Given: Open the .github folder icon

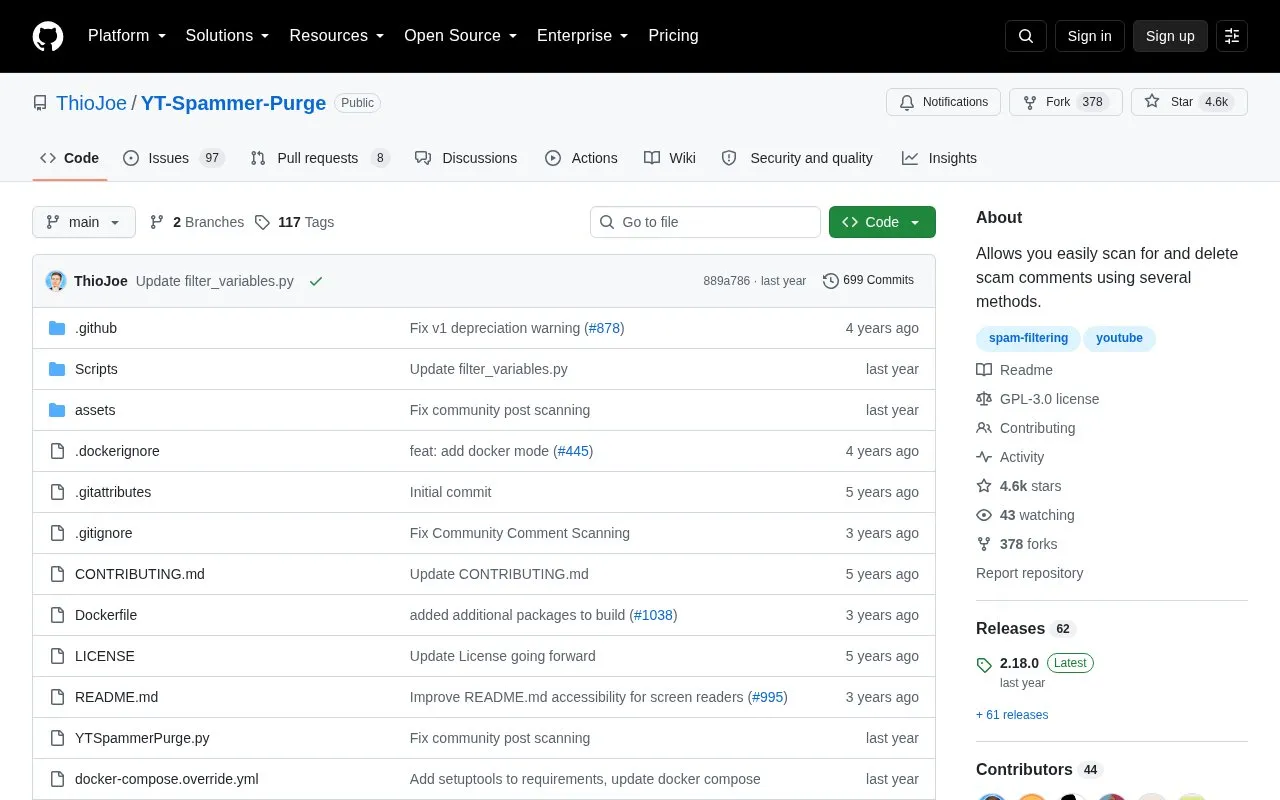Looking at the screenshot, I should click(x=57, y=328).
